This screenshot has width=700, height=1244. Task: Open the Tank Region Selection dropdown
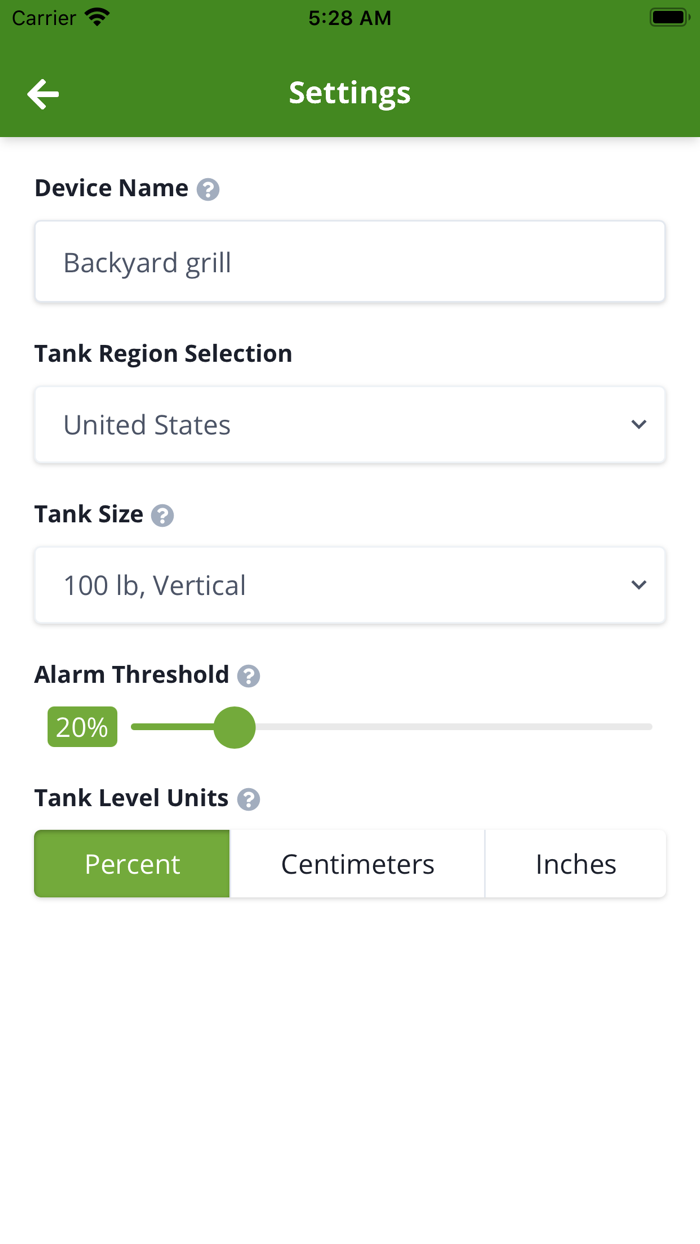click(x=350, y=425)
